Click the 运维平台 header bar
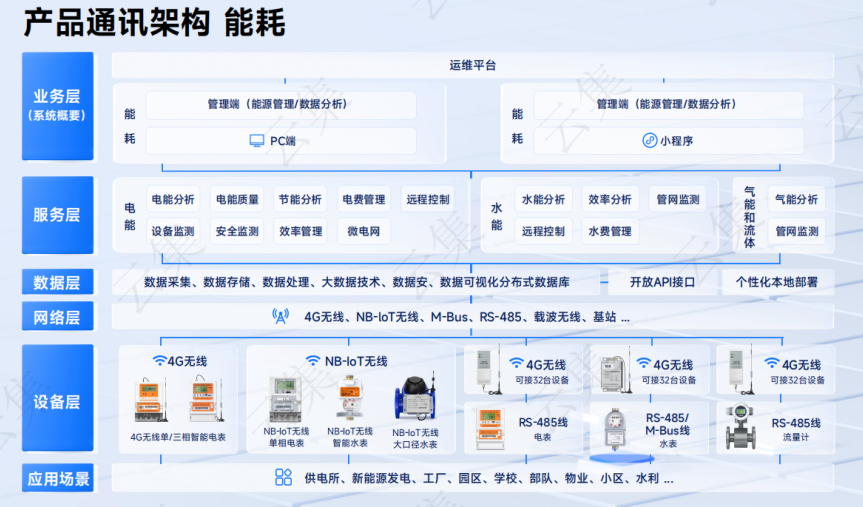 [472, 66]
